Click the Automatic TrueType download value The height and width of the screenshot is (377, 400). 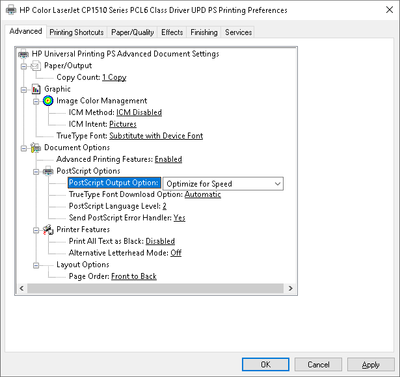tap(203, 194)
